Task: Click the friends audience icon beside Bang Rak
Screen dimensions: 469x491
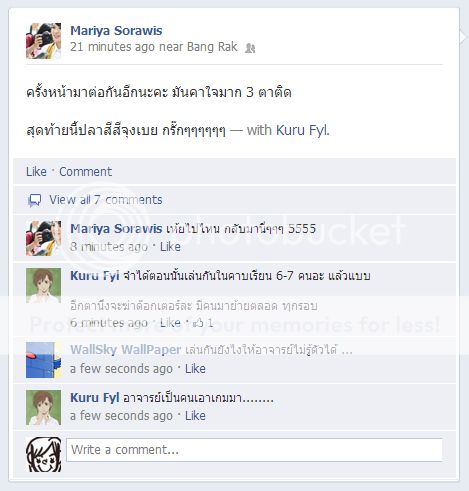Action: (250, 48)
